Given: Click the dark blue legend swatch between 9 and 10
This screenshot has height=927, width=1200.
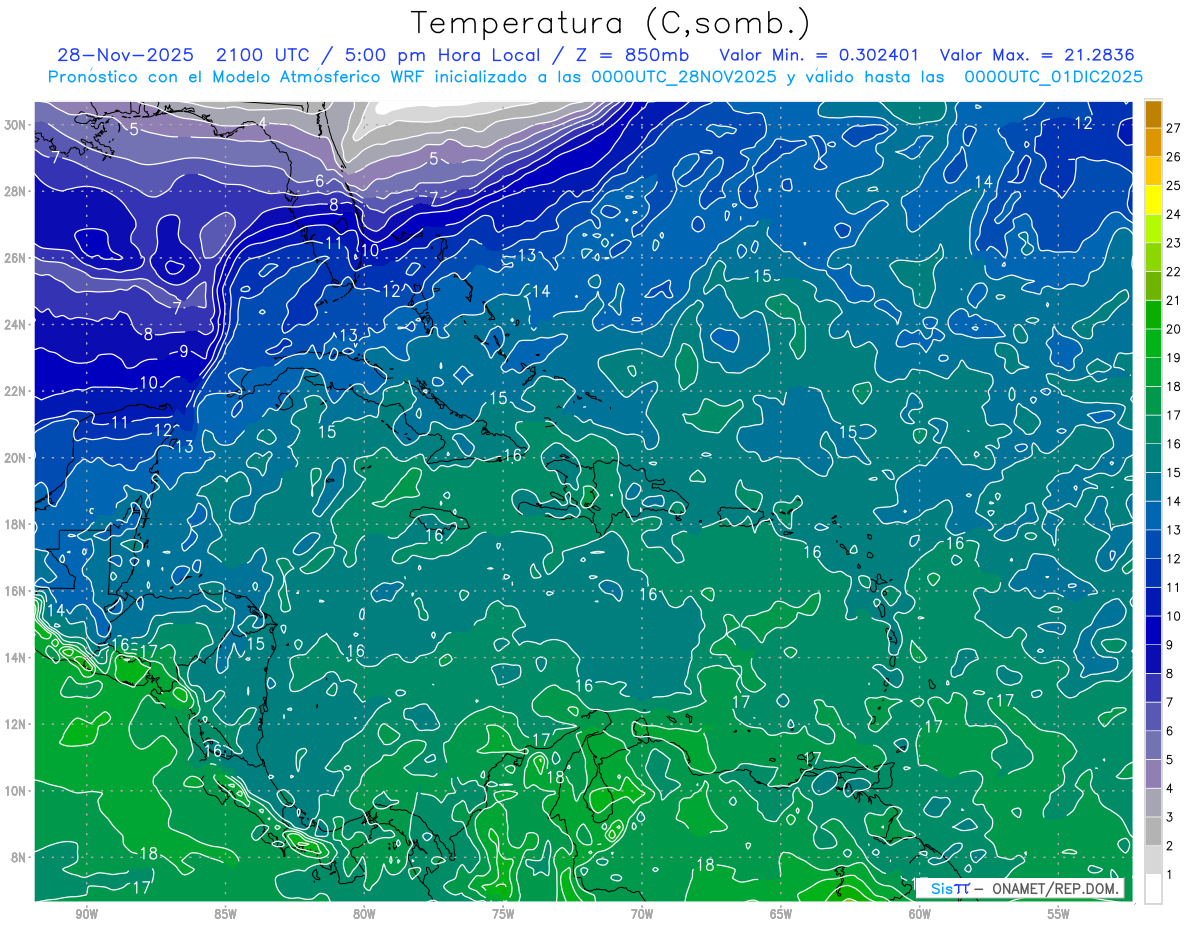Looking at the screenshot, I should pyautogui.click(x=1153, y=631).
